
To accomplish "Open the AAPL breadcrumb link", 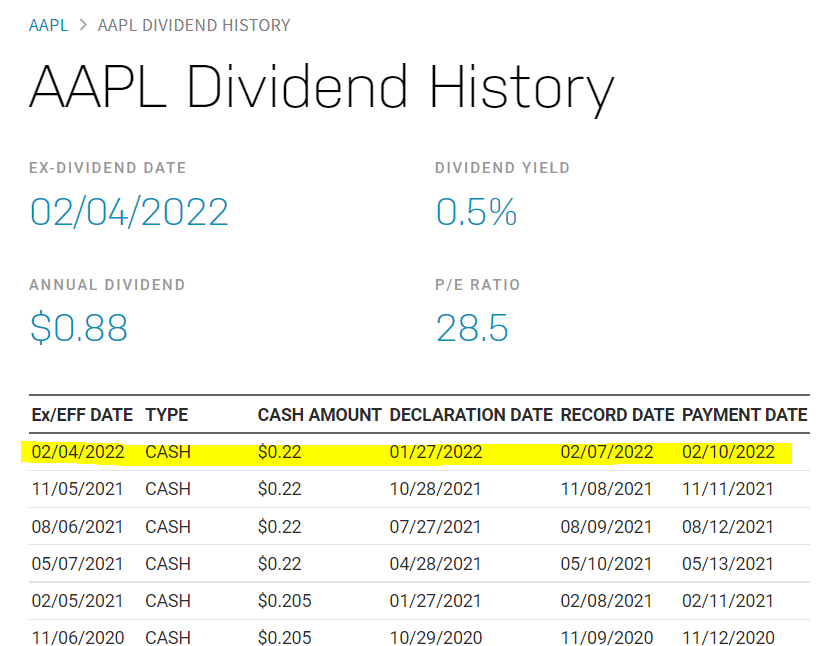I will click(48, 25).
